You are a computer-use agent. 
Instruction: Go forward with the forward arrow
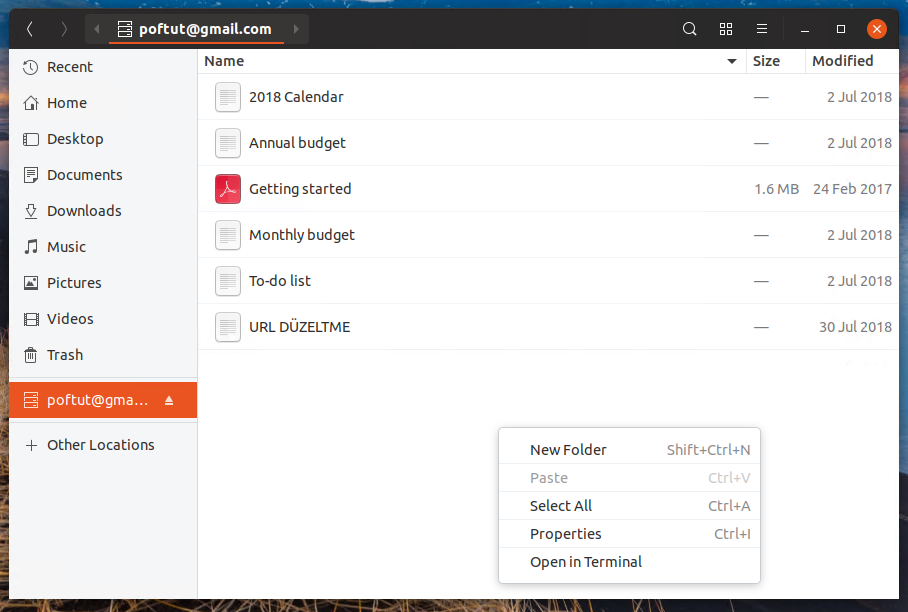tap(64, 29)
